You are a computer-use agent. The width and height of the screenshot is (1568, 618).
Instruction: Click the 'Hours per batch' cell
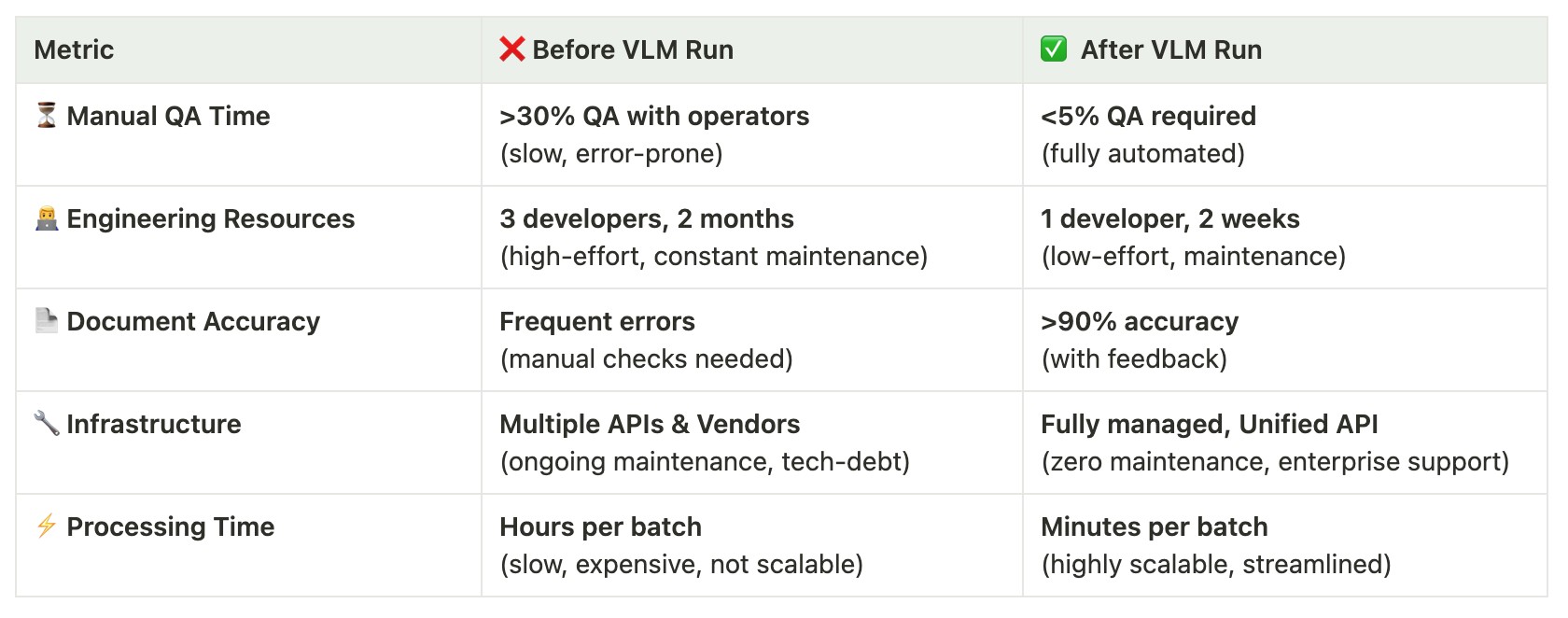752,545
